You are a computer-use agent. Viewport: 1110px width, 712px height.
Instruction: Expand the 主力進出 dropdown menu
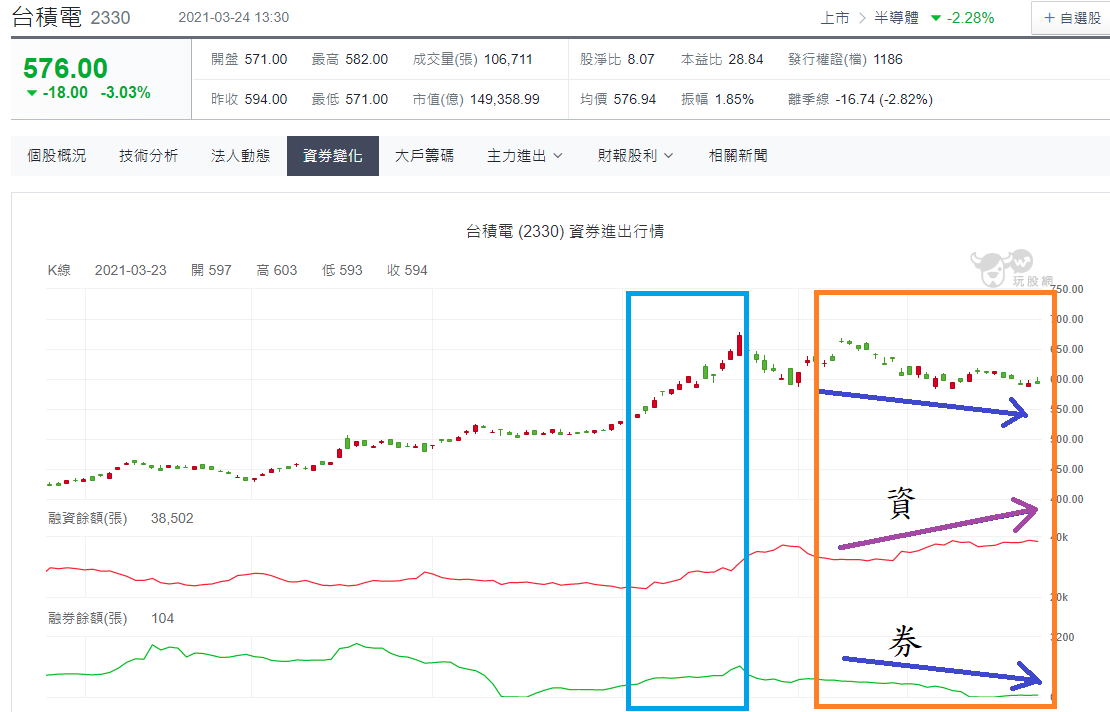(525, 156)
